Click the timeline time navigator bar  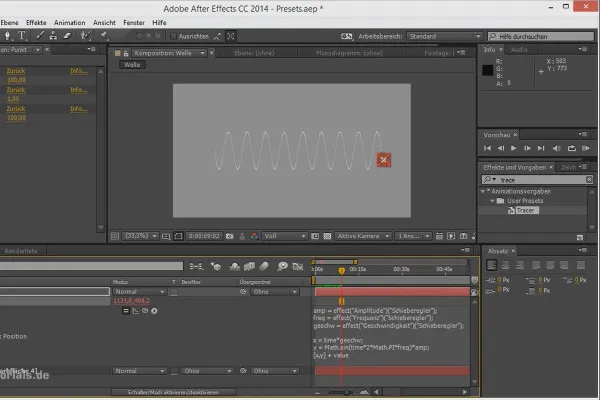click(x=334, y=262)
